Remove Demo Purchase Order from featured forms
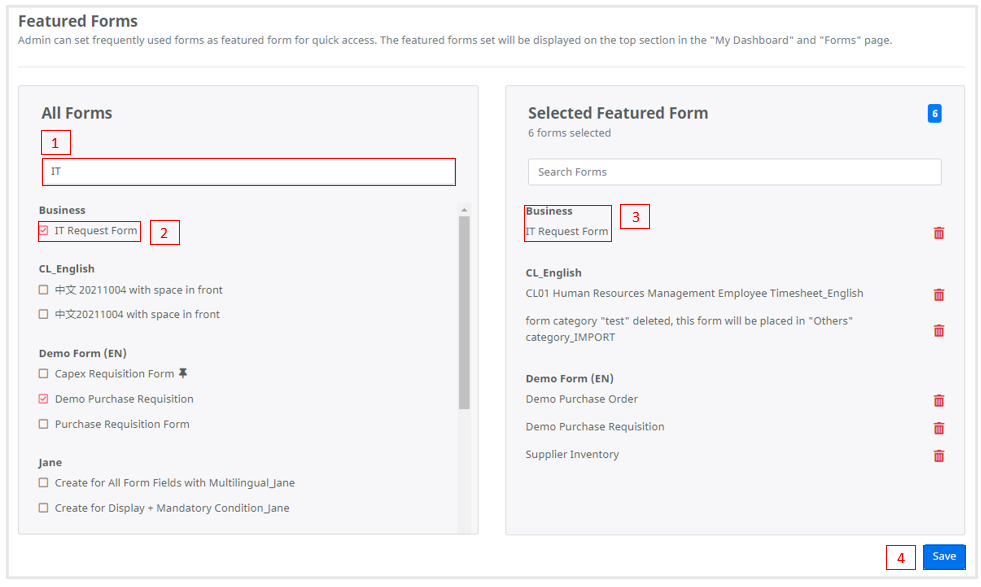Screen dimensions: 981x587 (x=938, y=400)
